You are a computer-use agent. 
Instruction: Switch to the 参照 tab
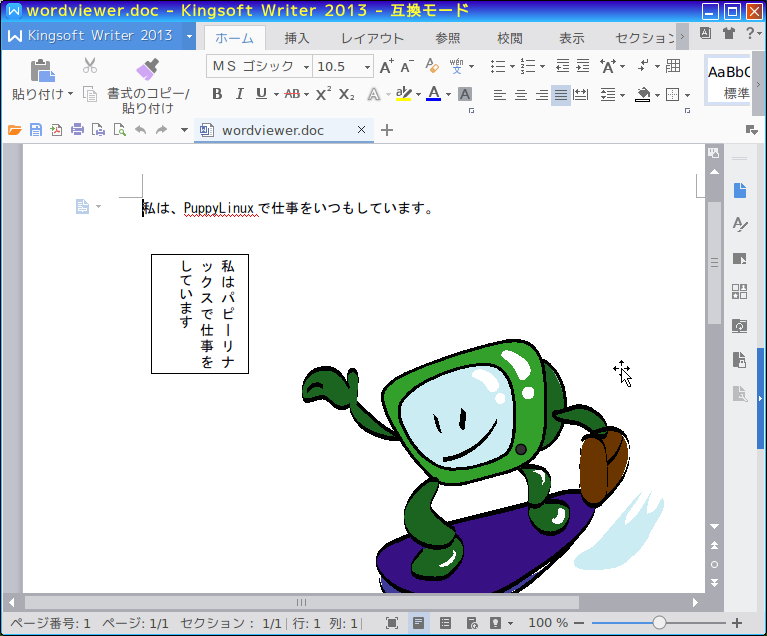(448, 38)
